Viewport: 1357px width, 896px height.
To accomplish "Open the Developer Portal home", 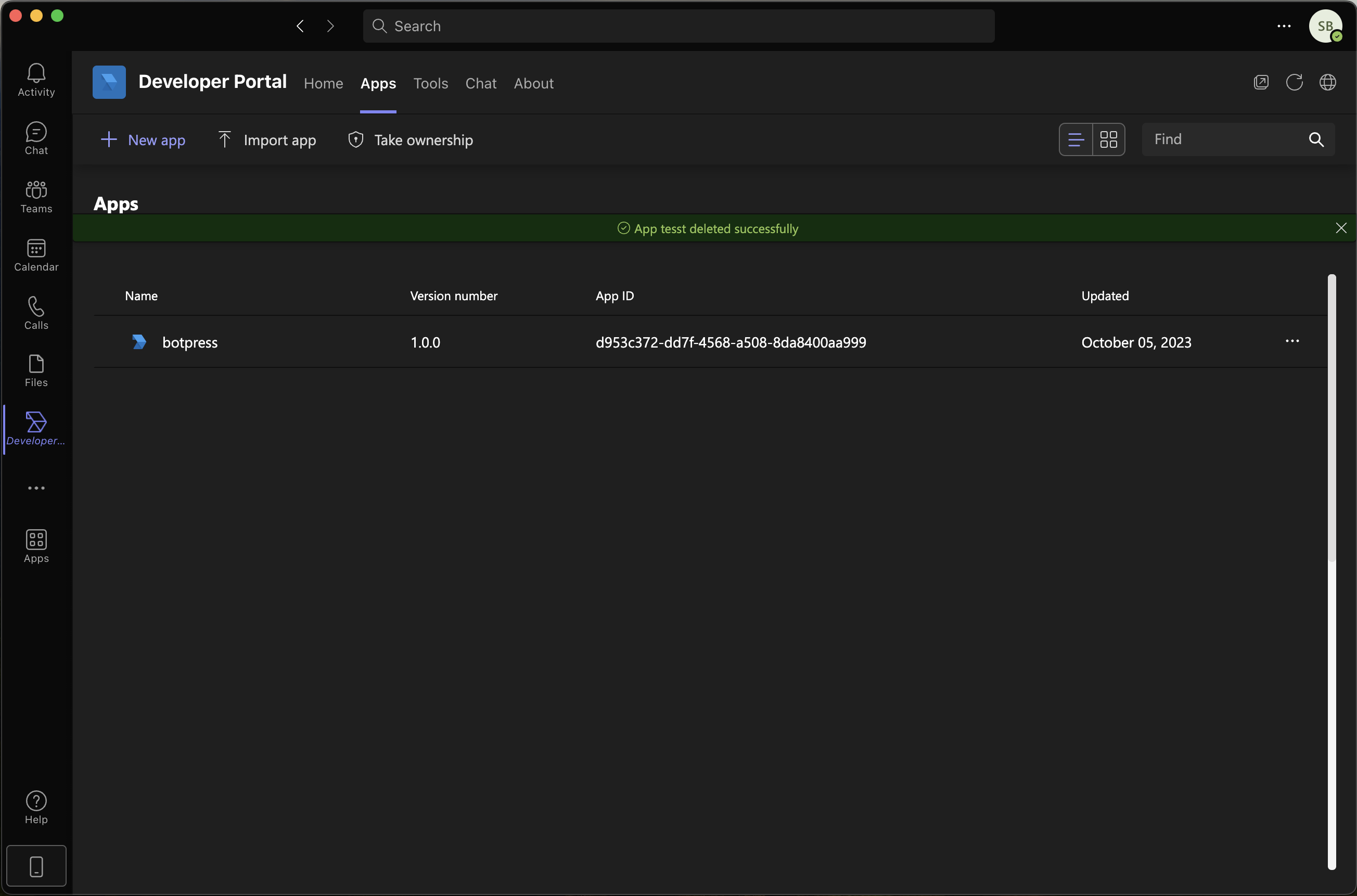I will (x=323, y=82).
